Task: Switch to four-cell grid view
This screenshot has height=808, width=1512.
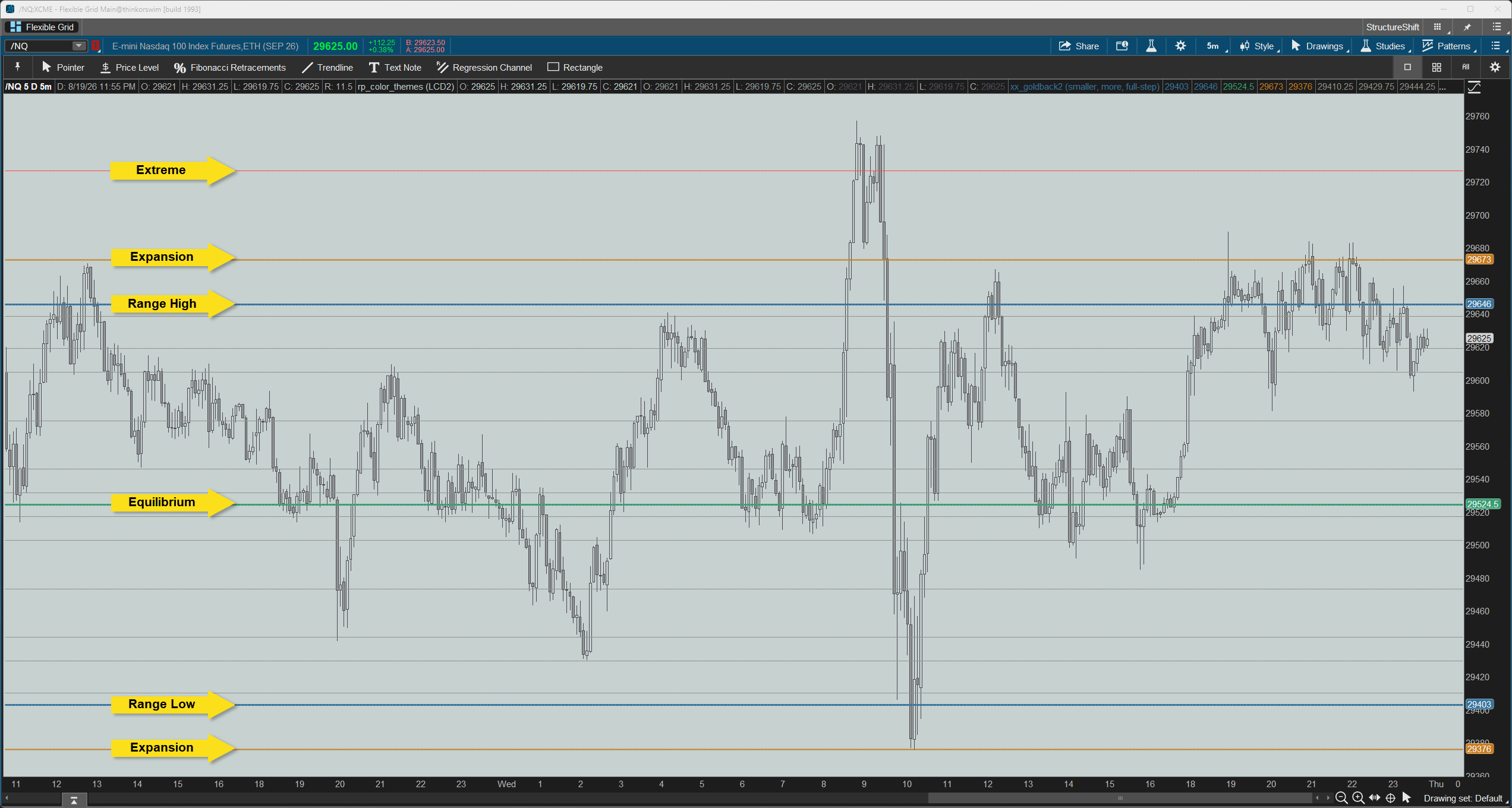Action: tap(1437, 67)
